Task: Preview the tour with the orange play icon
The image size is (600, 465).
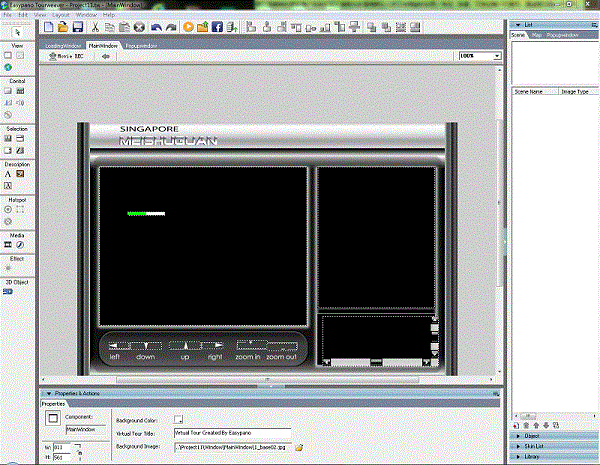Action: point(188,27)
